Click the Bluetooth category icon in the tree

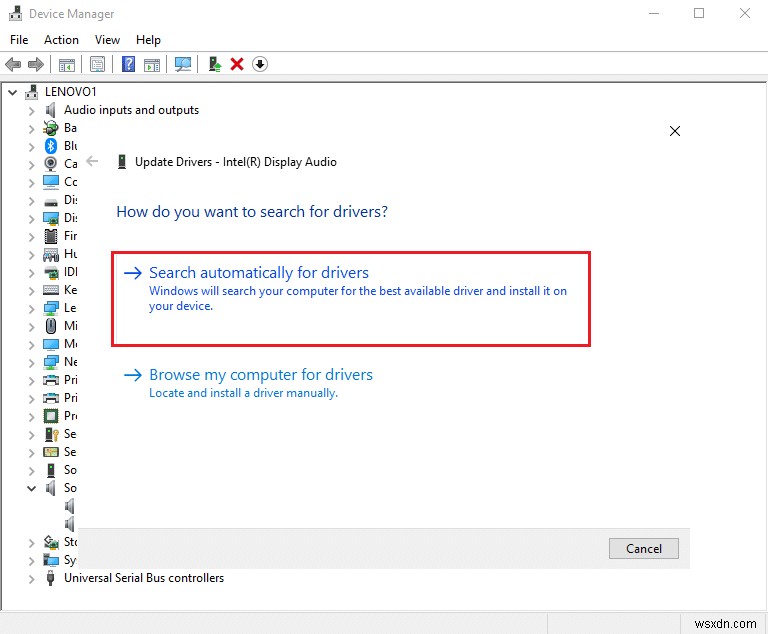[51, 145]
